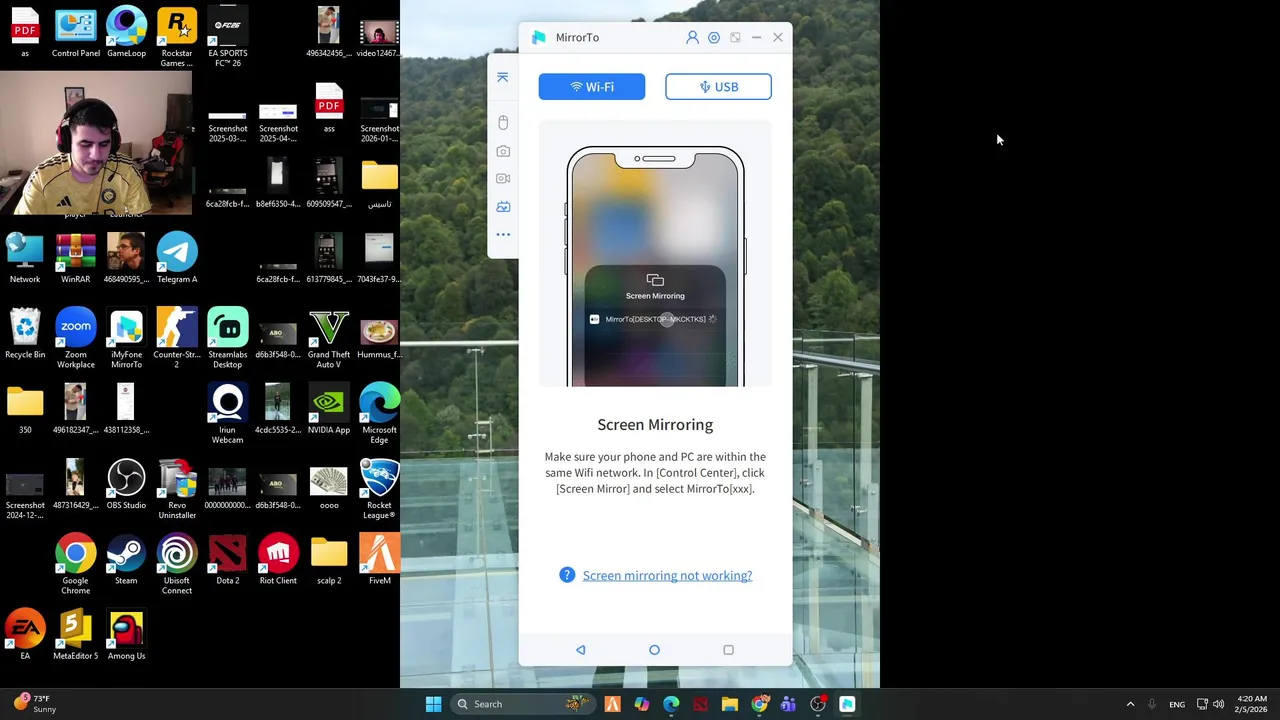This screenshot has width=1280, height=720.
Task: Open Iriun Webcam desktop icon
Action: (227, 414)
